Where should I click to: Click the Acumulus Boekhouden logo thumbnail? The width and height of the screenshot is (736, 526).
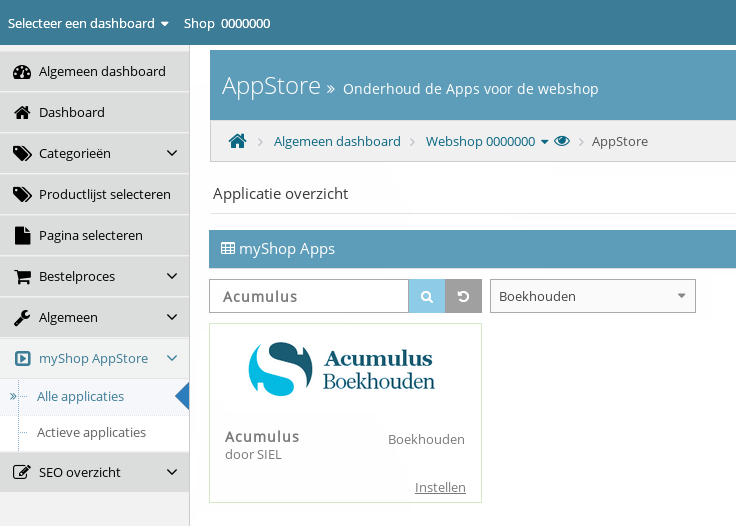tap(342, 369)
